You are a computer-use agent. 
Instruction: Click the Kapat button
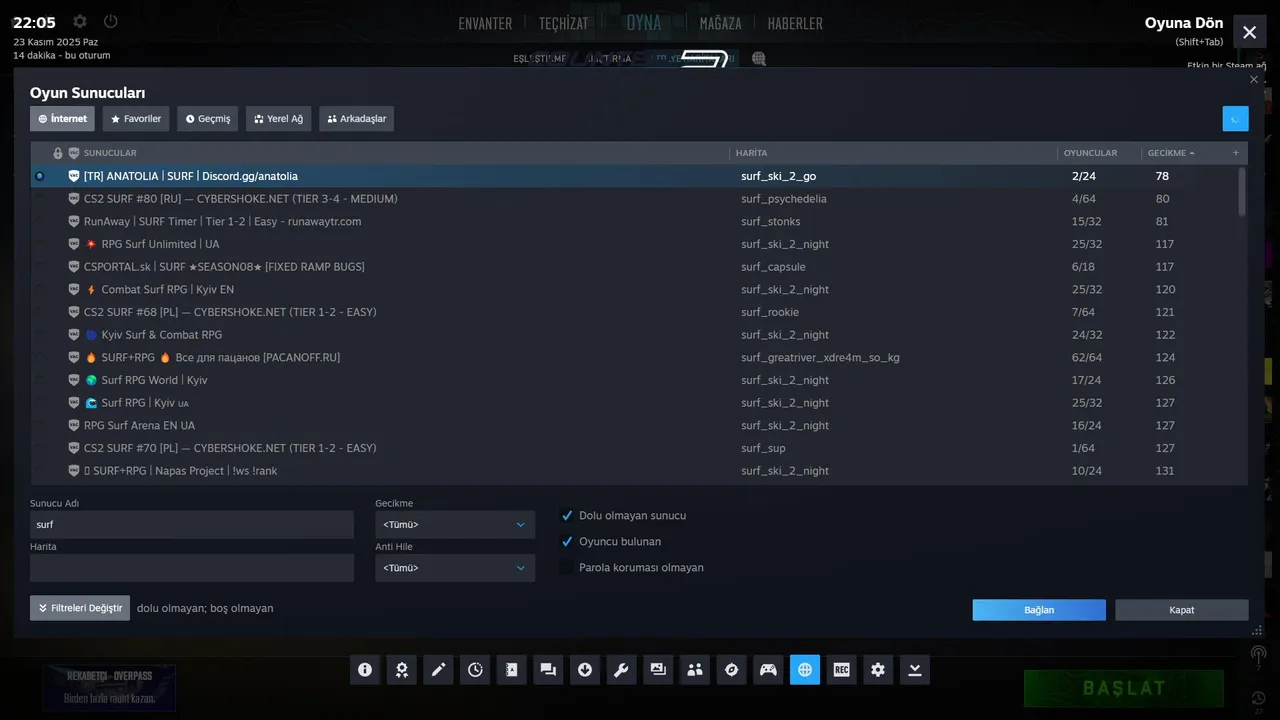[1182, 610]
